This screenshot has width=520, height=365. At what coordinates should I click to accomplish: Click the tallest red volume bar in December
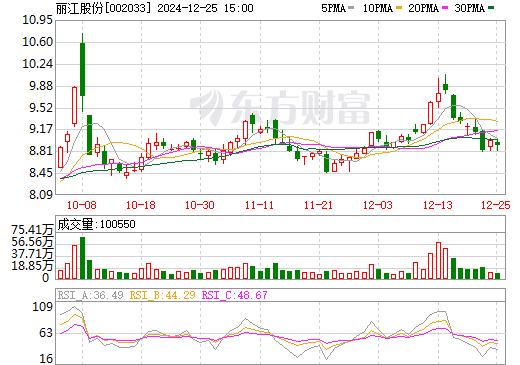pyautogui.click(x=438, y=261)
